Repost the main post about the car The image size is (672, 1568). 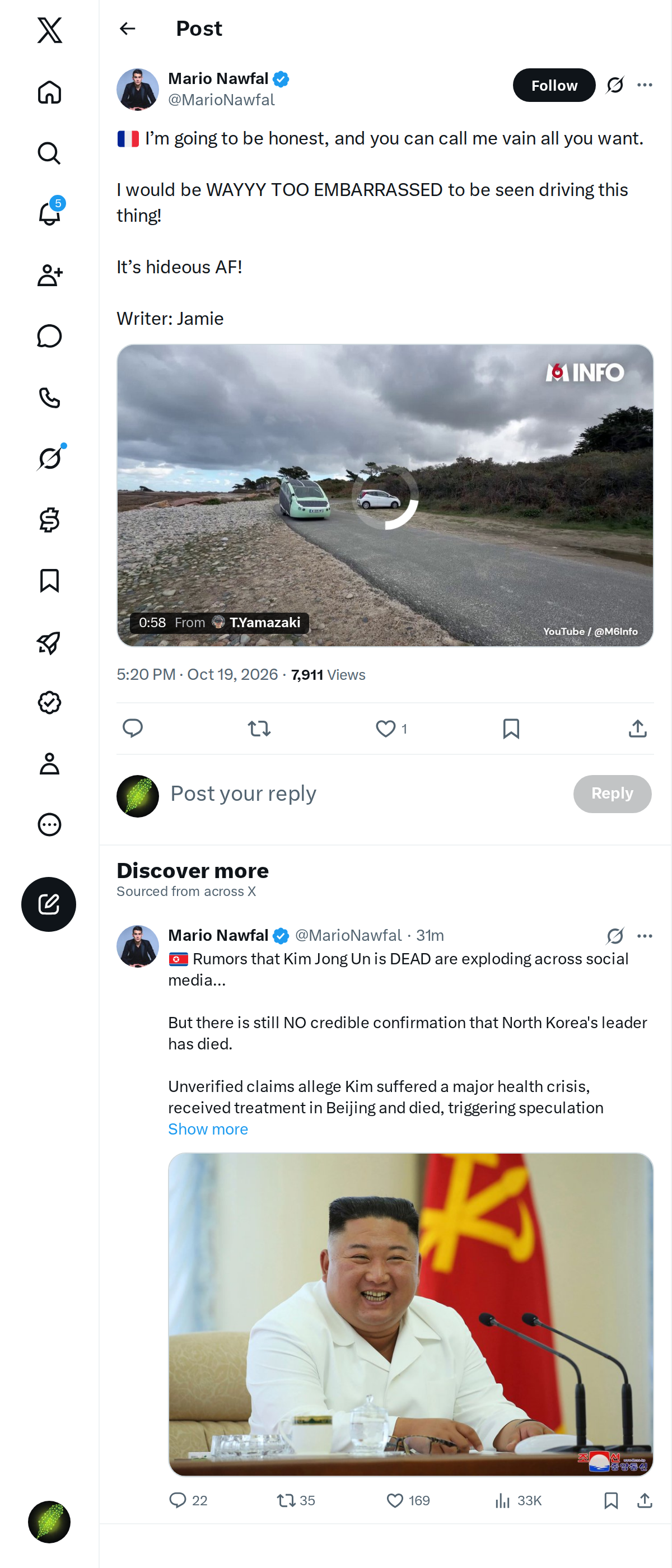tap(259, 728)
